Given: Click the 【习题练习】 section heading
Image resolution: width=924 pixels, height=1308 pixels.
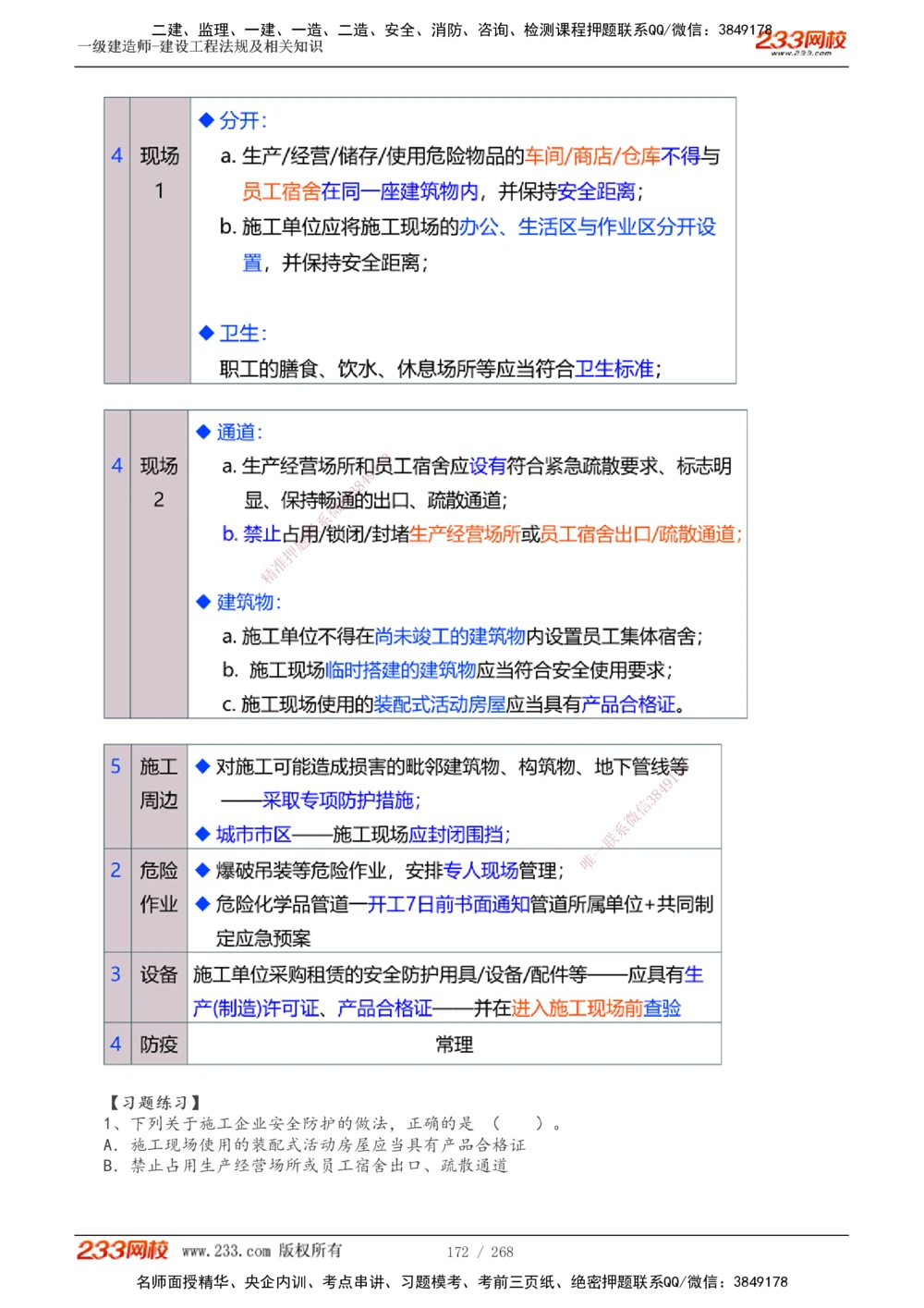Looking at the screenshot, I should coord(154,1101).
